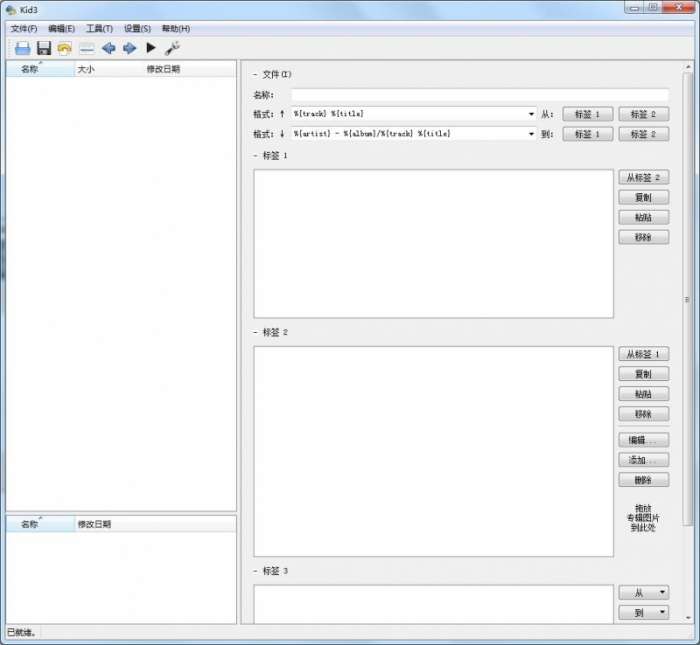Viewport: 700px width, 645px height.
Task: Click the album art drop area
Action: pyautogui.click(x=643, y=518)
